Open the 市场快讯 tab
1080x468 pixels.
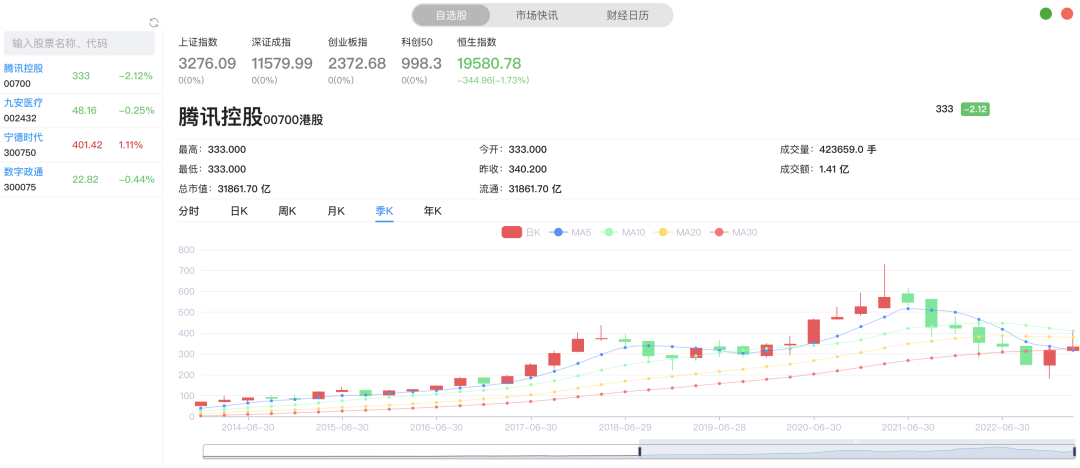(537, 15)
